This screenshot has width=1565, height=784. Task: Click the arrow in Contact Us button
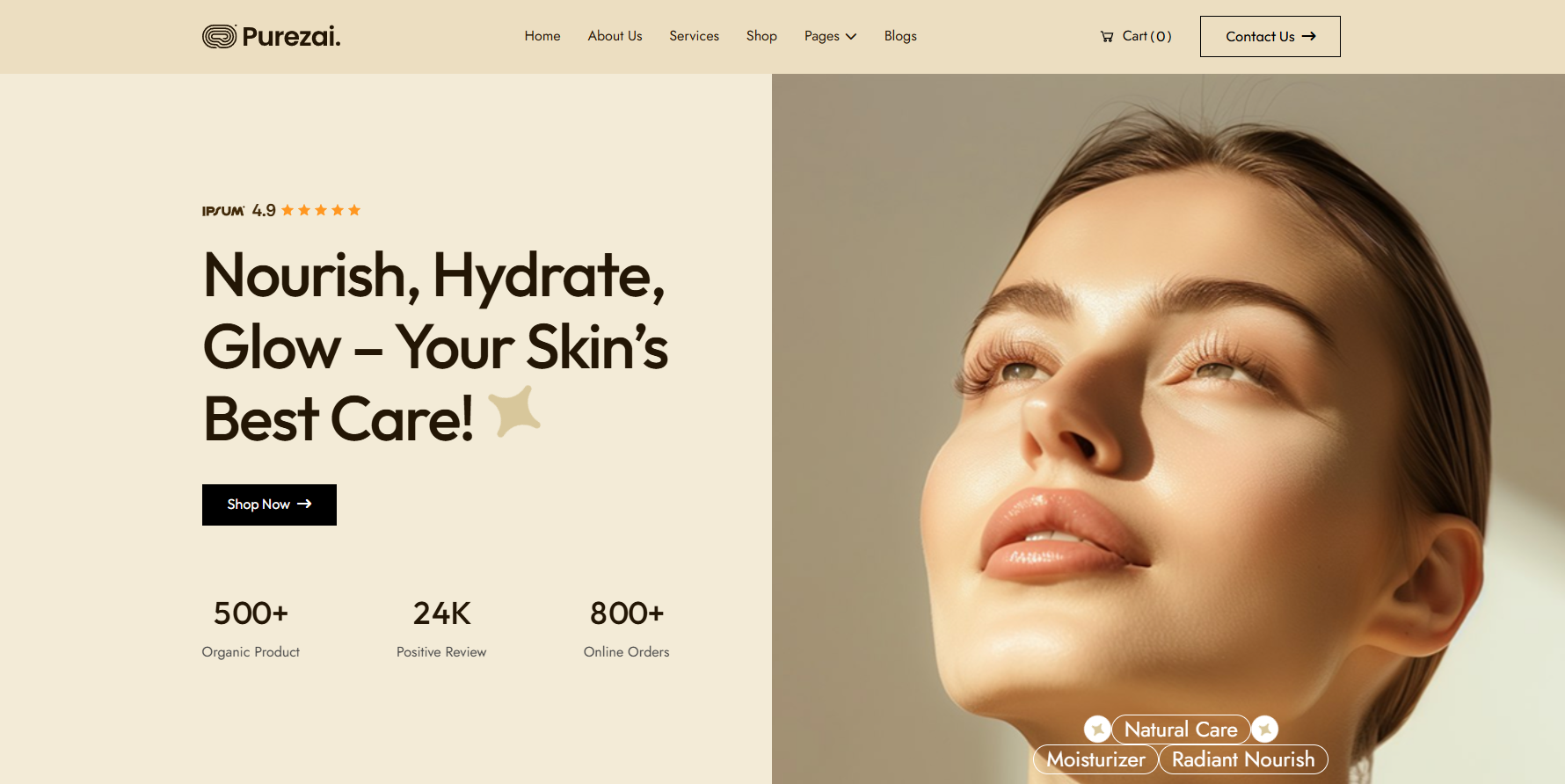coord(1308,36)
